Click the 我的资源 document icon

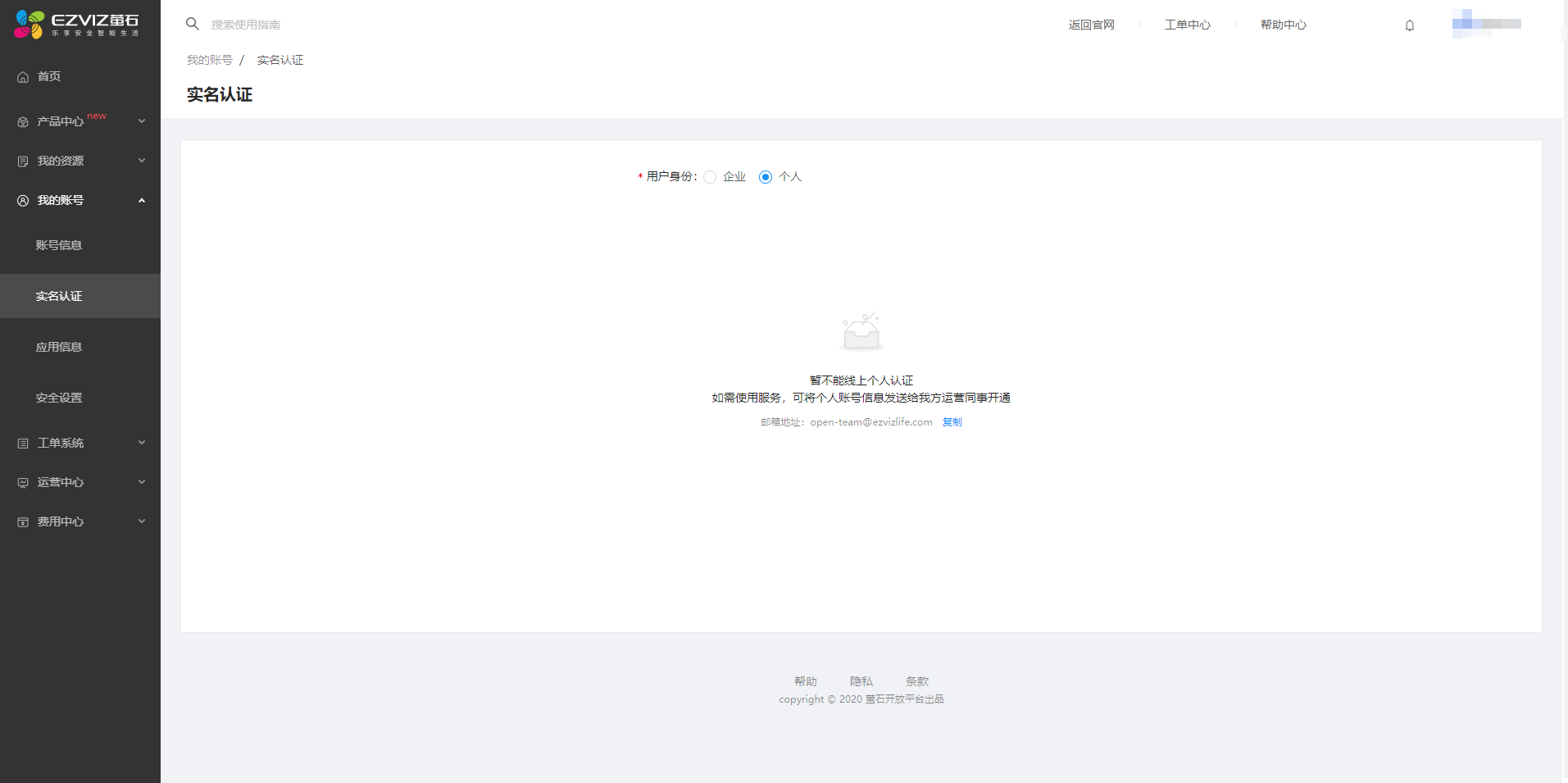(23, 162)
